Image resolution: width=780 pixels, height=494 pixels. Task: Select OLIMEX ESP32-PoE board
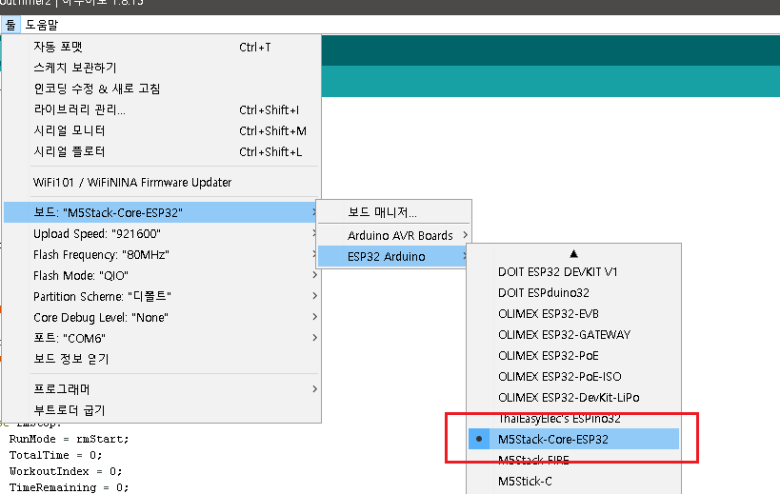click(x=574, y=356)
